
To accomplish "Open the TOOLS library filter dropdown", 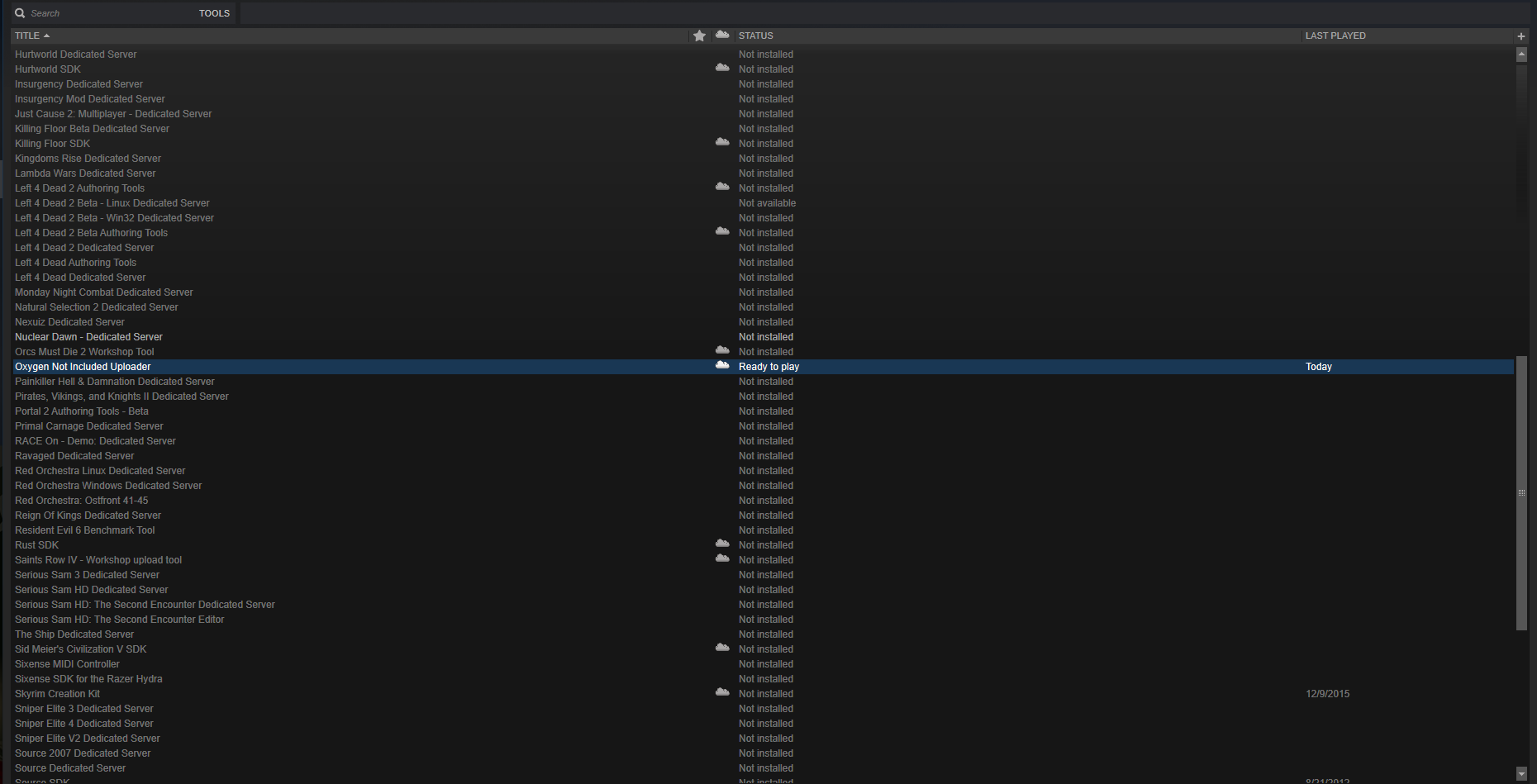I will click(214, 13).
